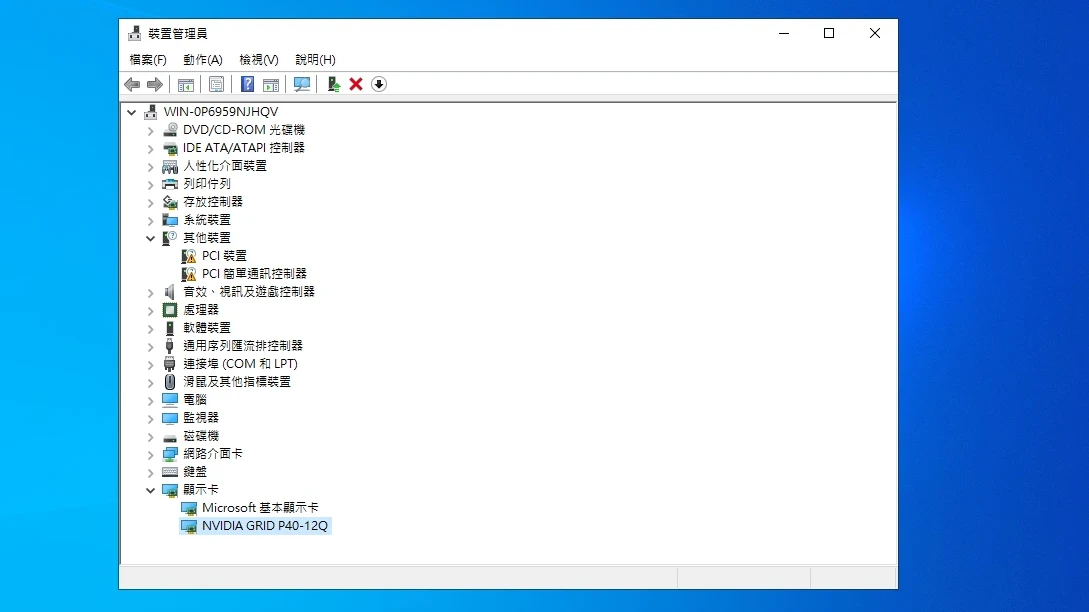Image resolution: width=1089 pixels, height=612 pixels.
Task: Select the Microsoft 基本顯示卡 entry
Action: (260, 508)
